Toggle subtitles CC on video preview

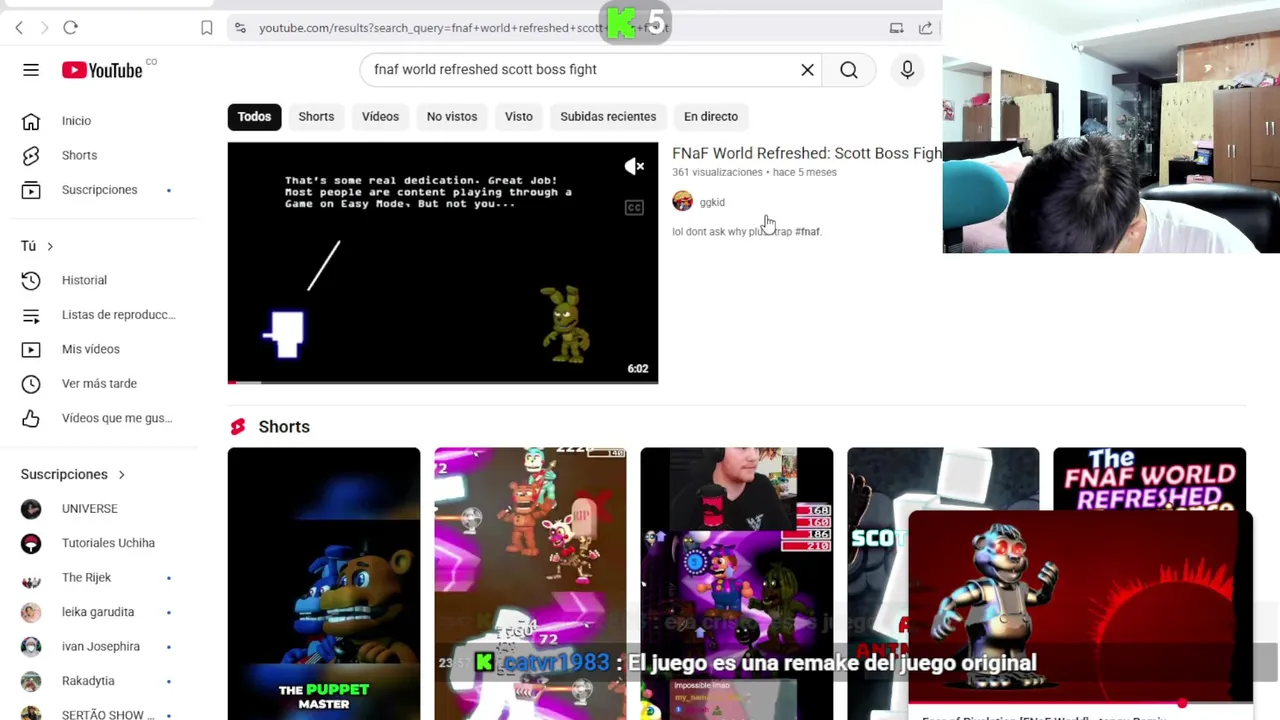634,208
